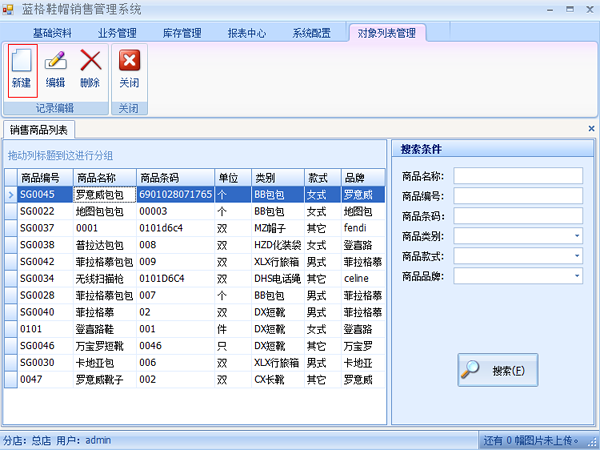Screen dimensions: 600x450
Task: Click the 搜索(E) magnifier button
Action: (x=497, y=370)
